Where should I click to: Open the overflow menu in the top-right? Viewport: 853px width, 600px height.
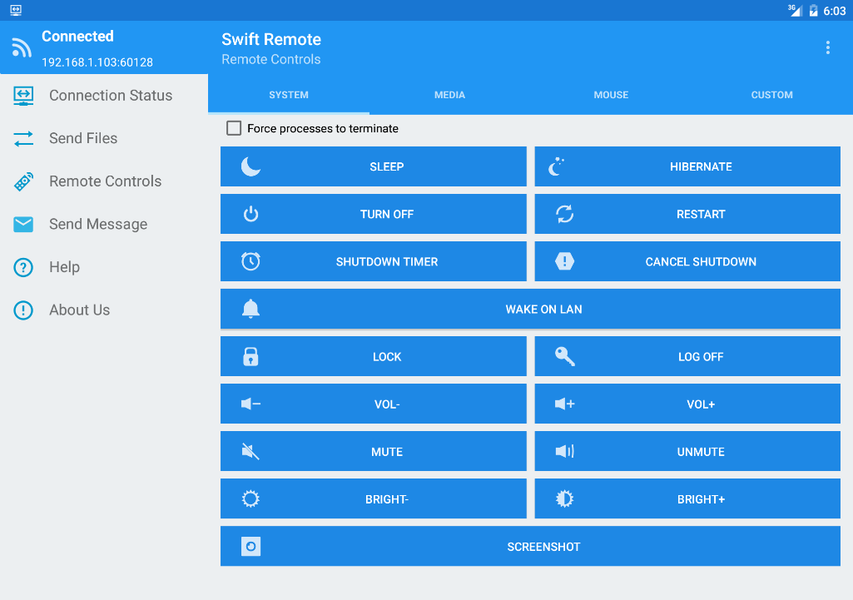pos(827,47)
